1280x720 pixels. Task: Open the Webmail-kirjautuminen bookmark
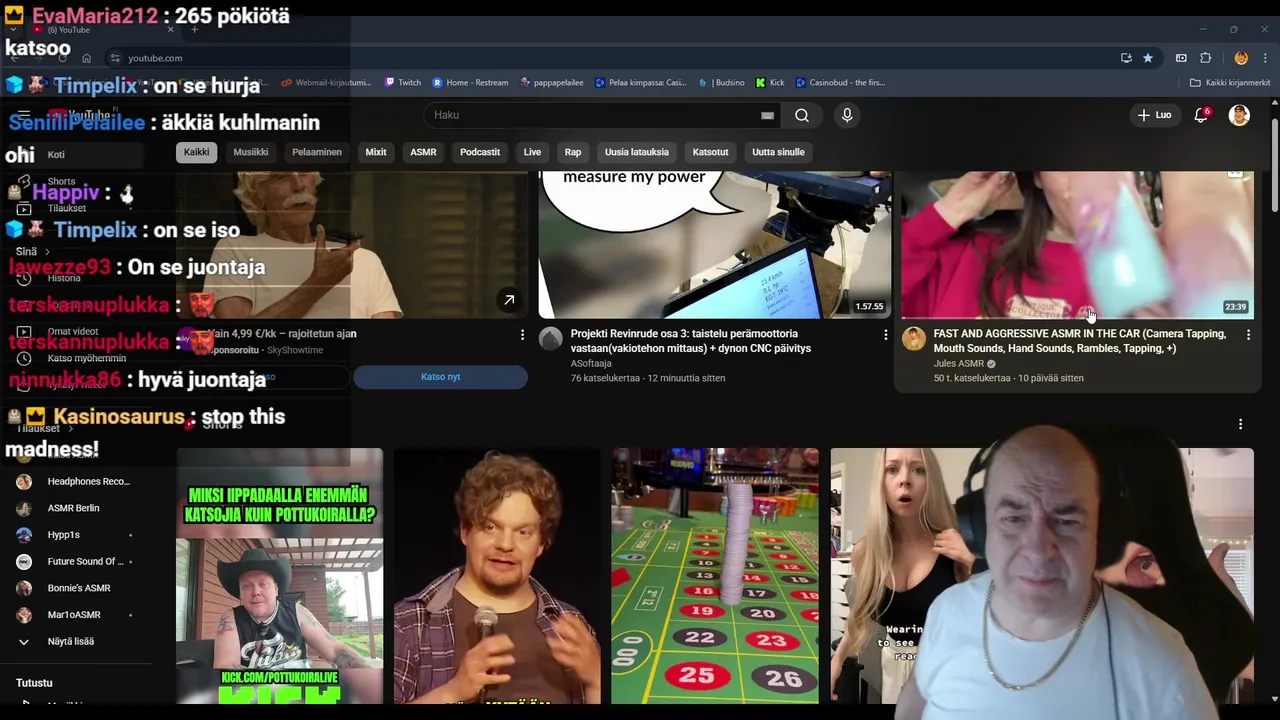point(327,83)
